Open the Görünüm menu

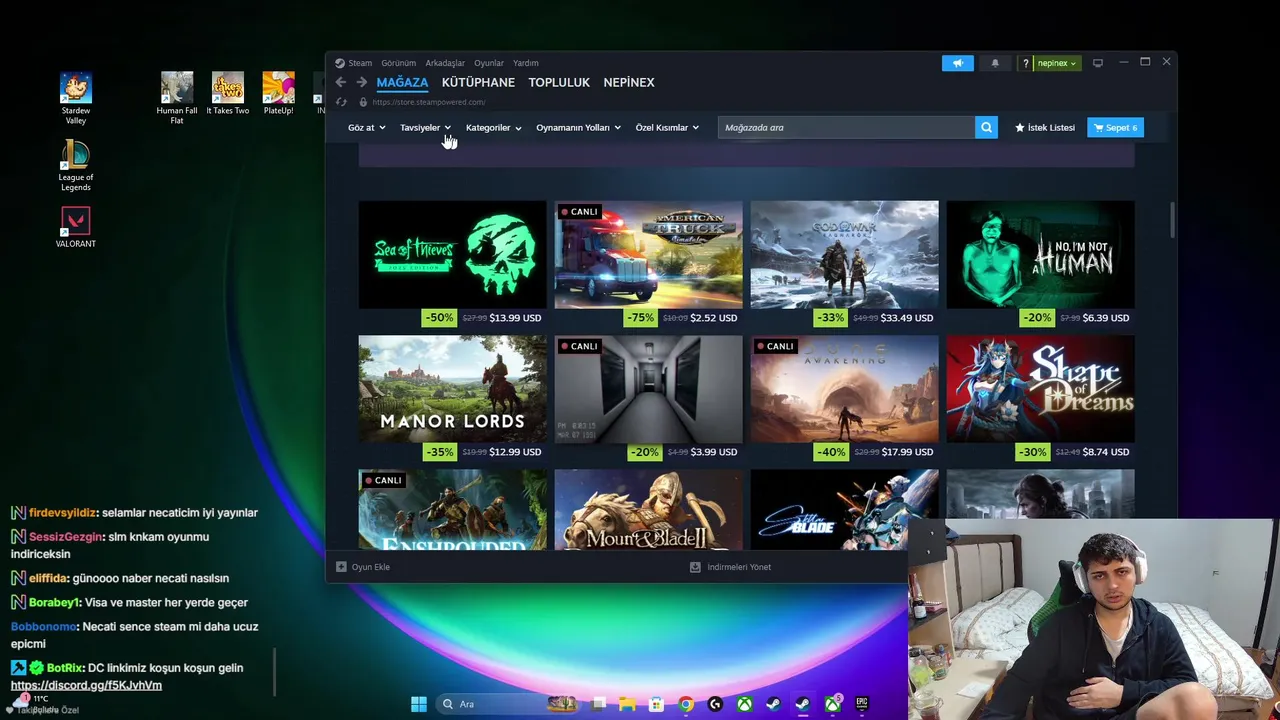click(399, 63)
